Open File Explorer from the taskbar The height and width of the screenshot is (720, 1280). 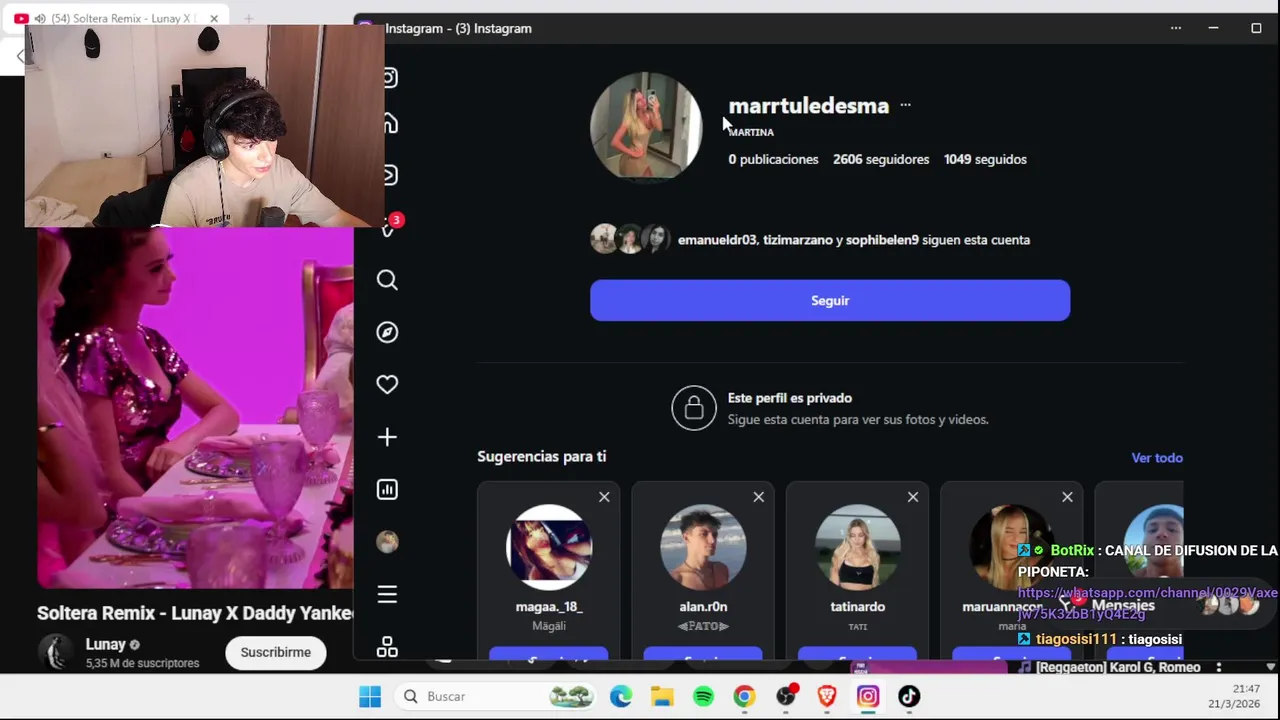(662, 696)
